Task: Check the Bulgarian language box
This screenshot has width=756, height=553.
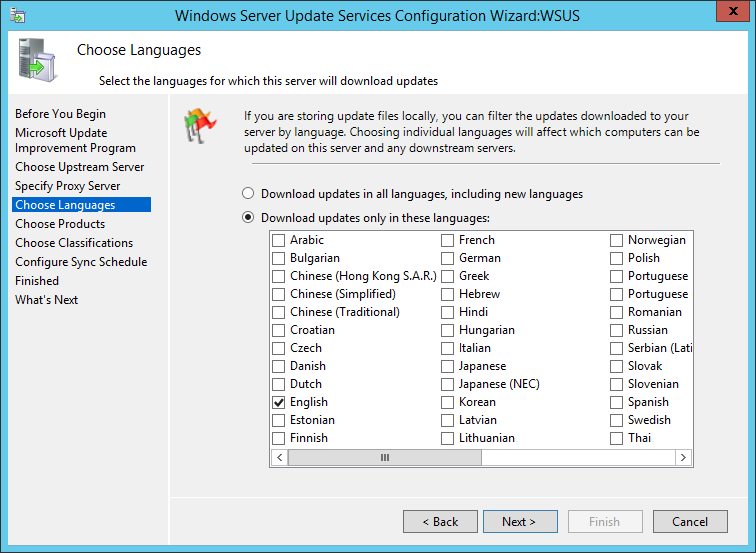Action: pos(279,258)
